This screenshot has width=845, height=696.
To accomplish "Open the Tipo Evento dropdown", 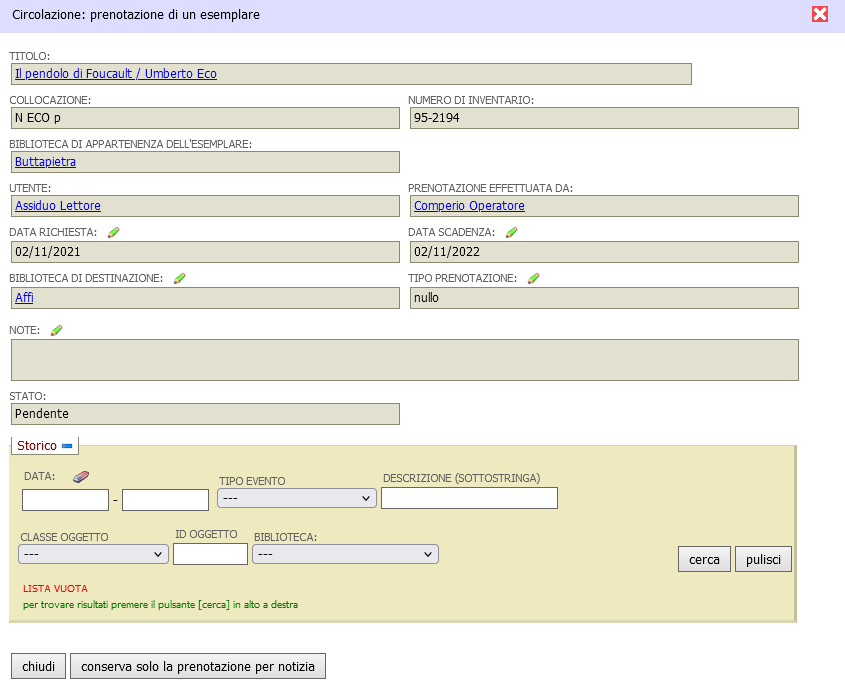I will (x=296, y=498).
